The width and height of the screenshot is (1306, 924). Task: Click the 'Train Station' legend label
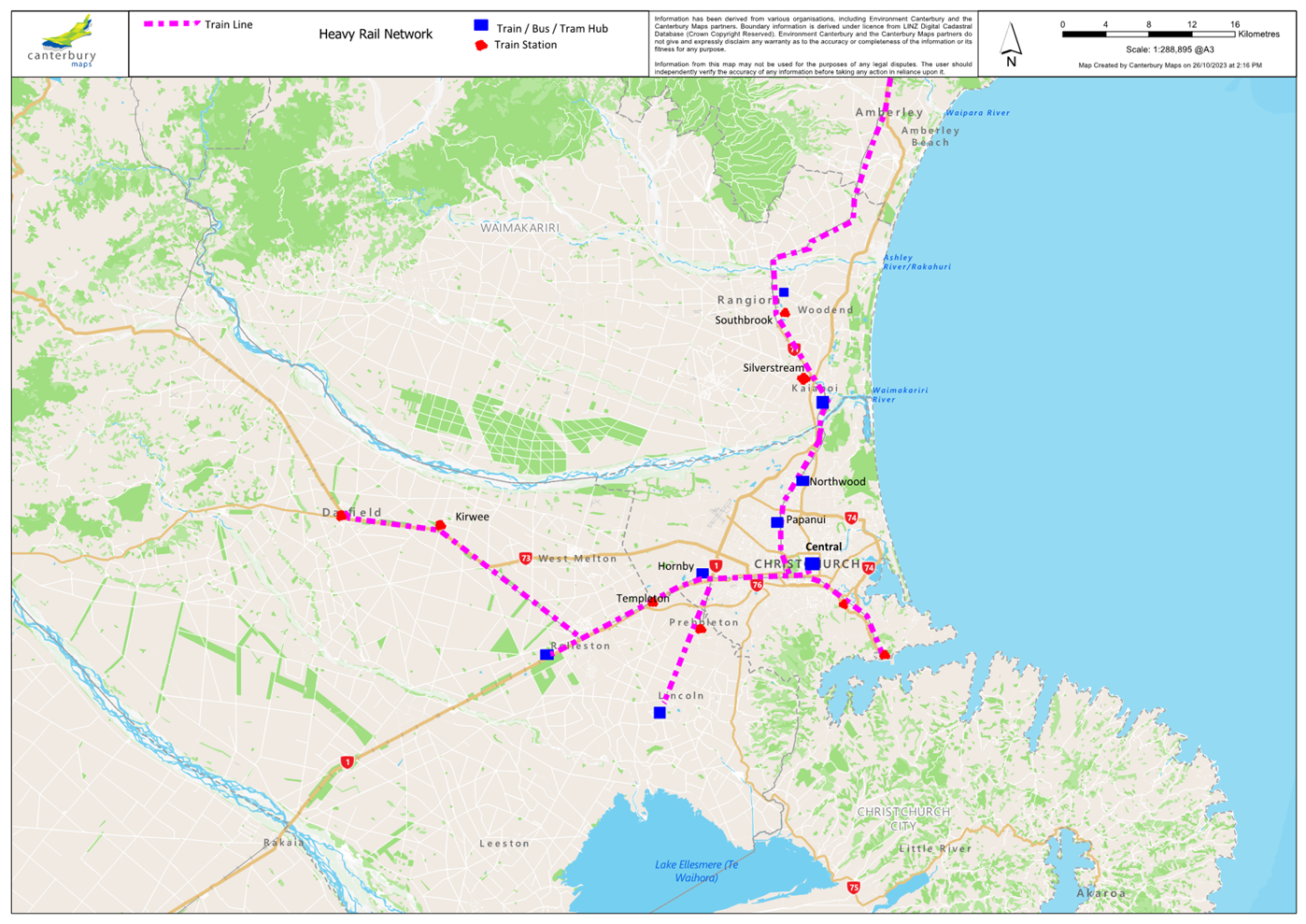click(x=526, y=45)
